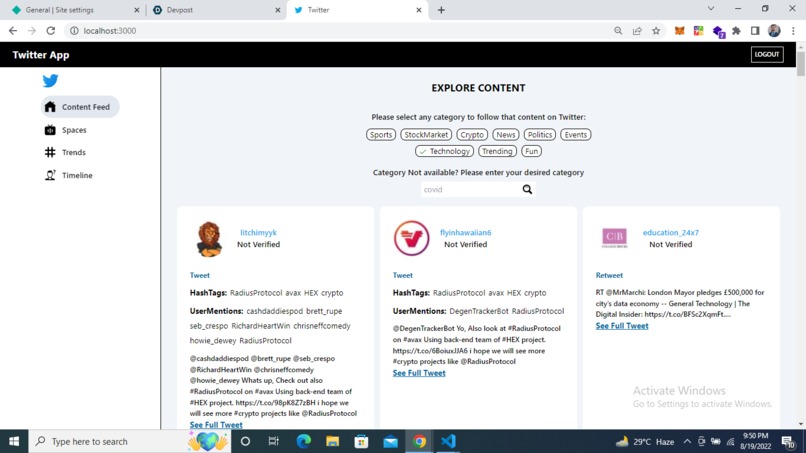Log out using the LOGOUT button
806x453 pixels.
coord(767,55)
